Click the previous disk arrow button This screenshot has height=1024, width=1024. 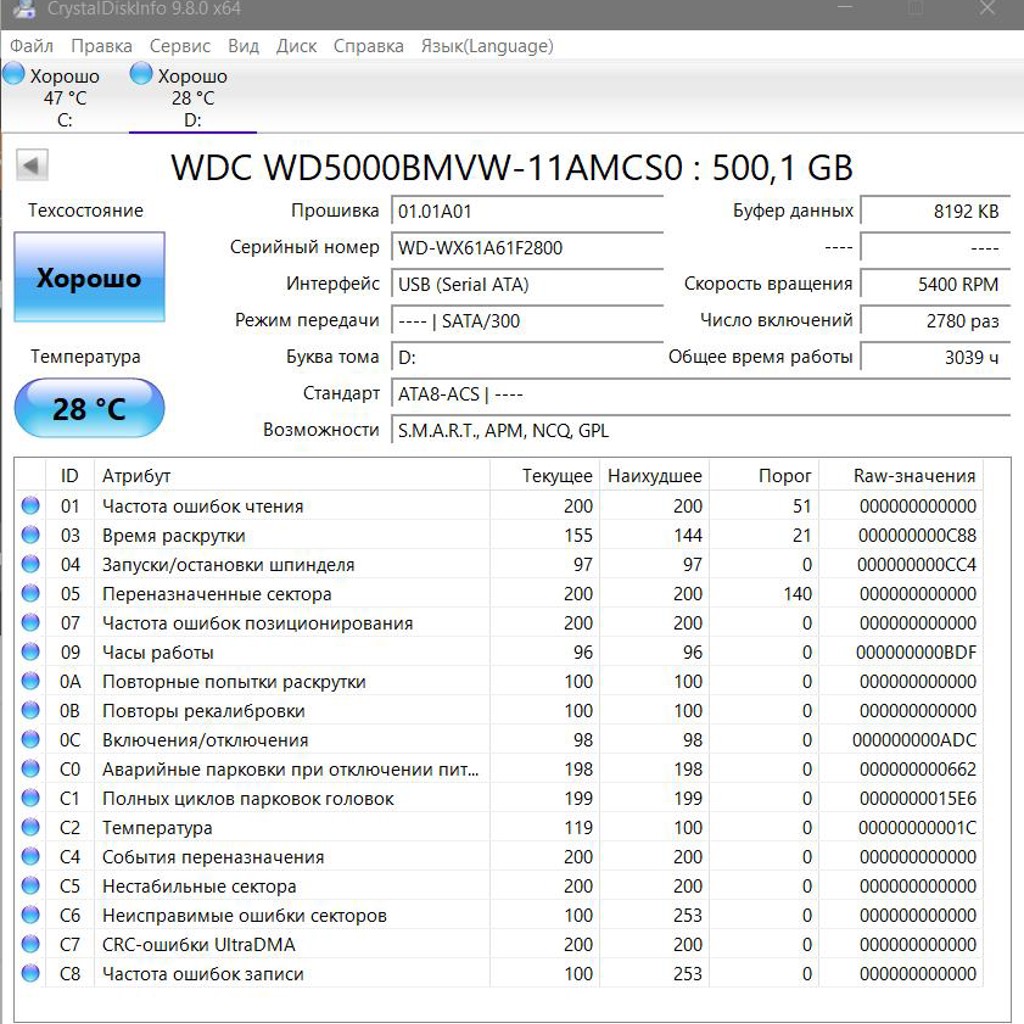[31, 165]
